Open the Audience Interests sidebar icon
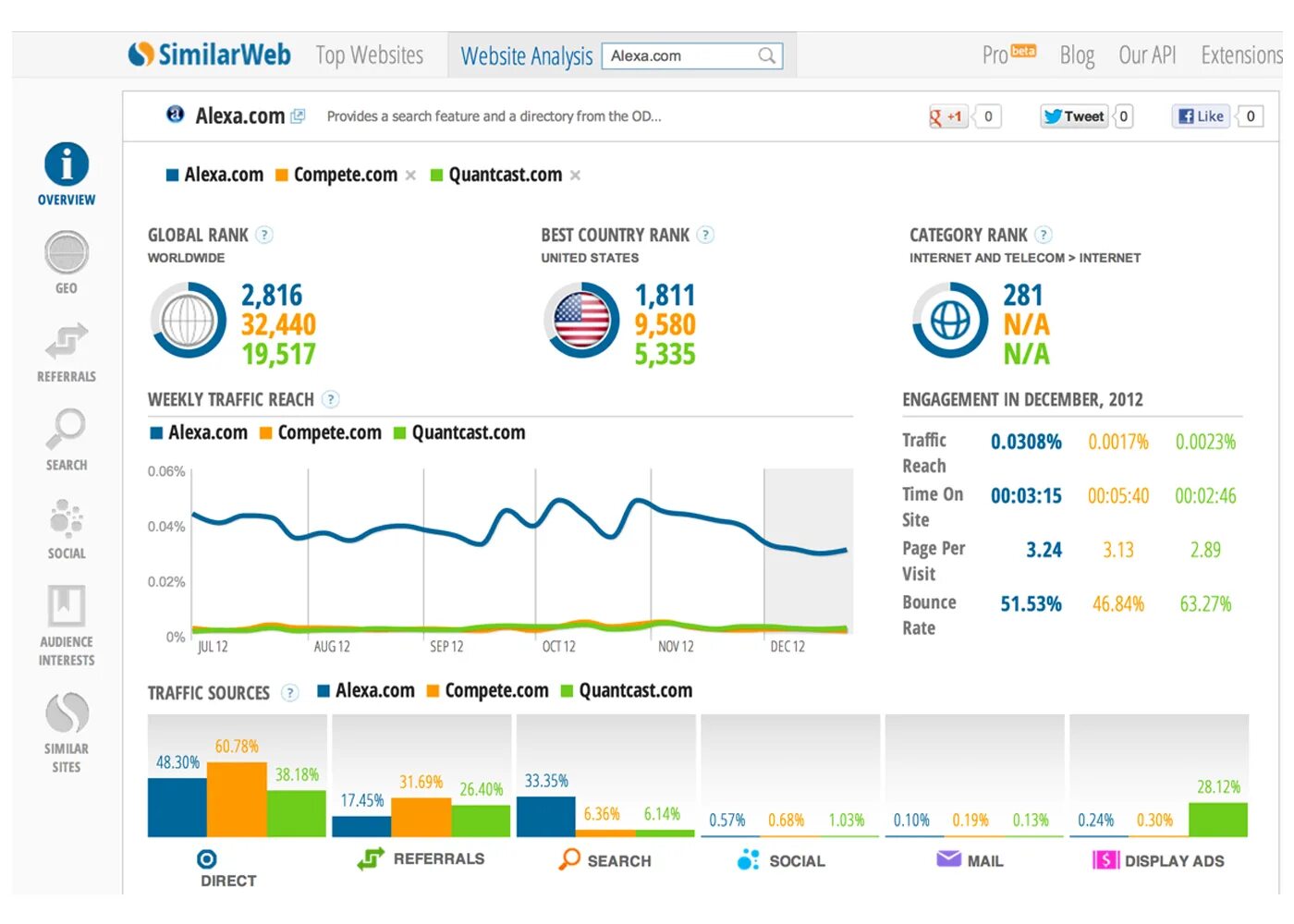The width and height of the screenshot is (1294, 924). pyautogui.click(x=67, y=605)
